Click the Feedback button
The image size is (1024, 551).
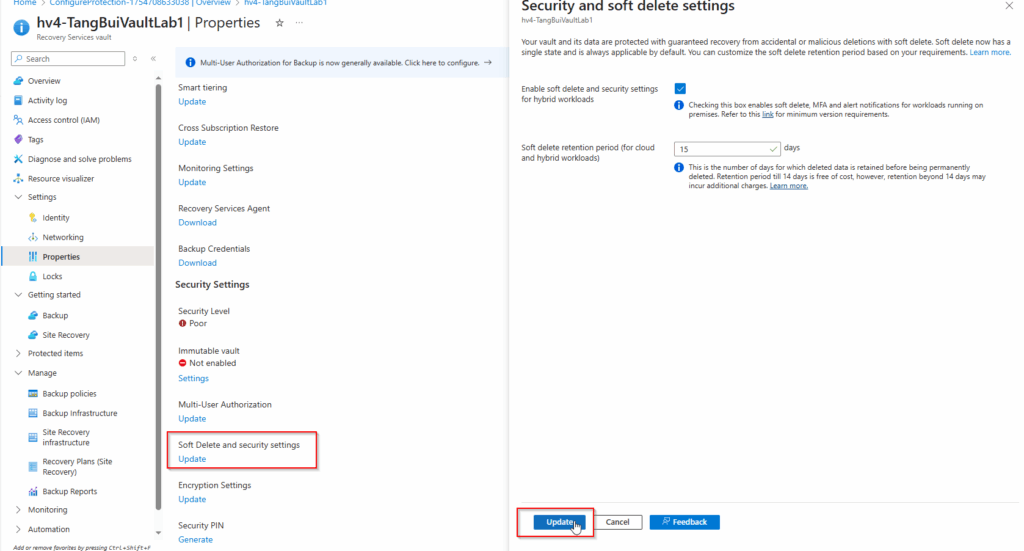coord(684,522)
